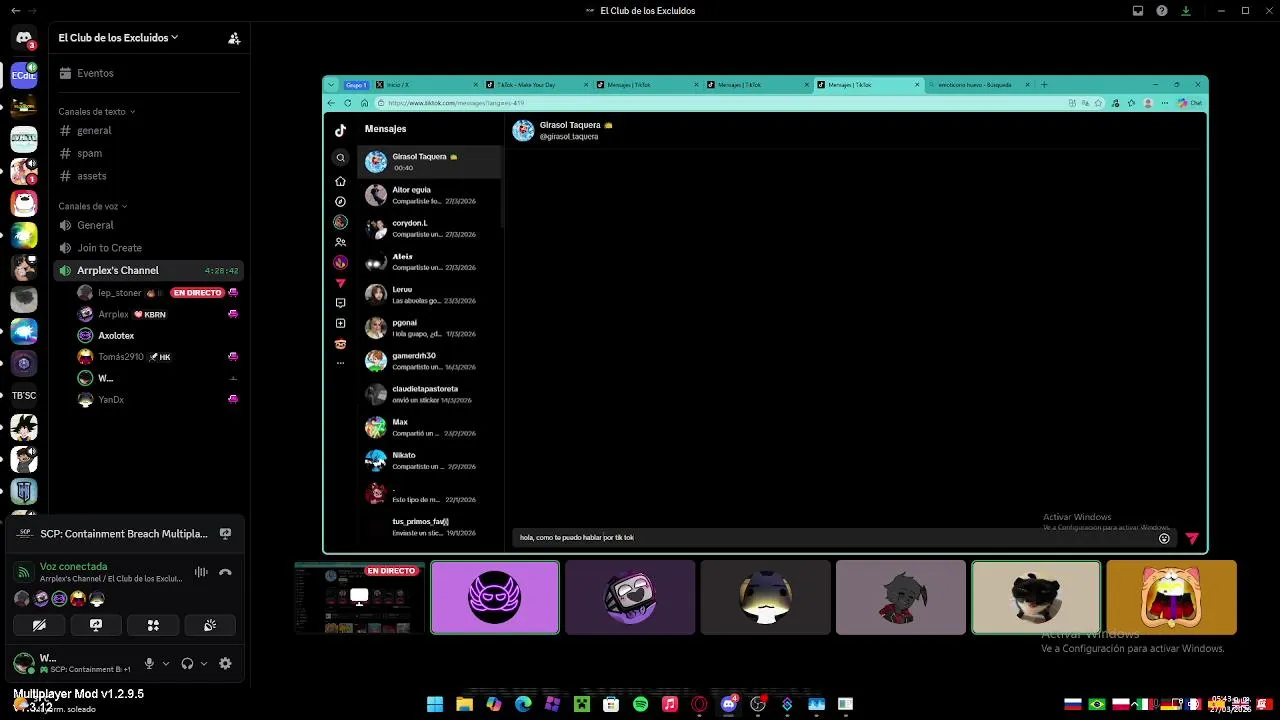
Task: Select user YanDx in voice list
Action: coord(111,400)
